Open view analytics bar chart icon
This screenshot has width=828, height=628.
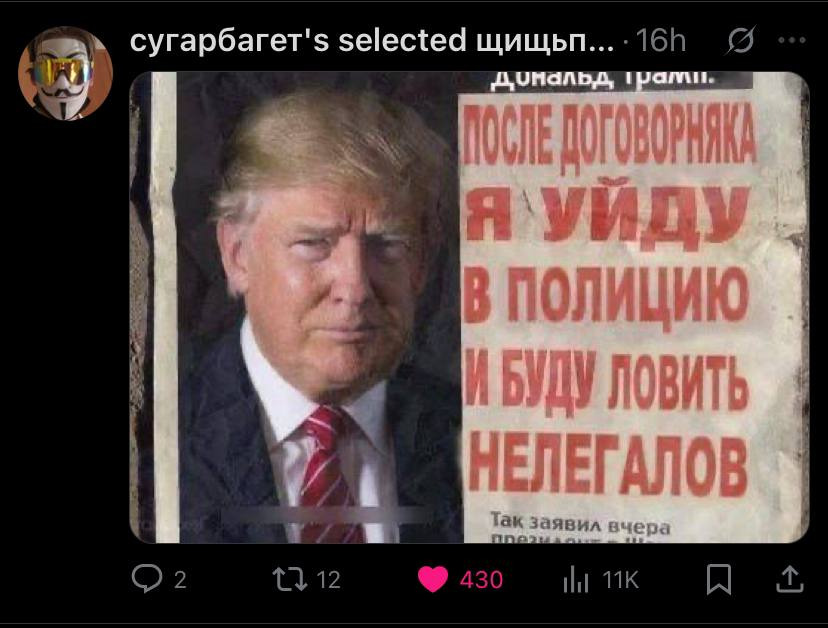click(576, 579)
